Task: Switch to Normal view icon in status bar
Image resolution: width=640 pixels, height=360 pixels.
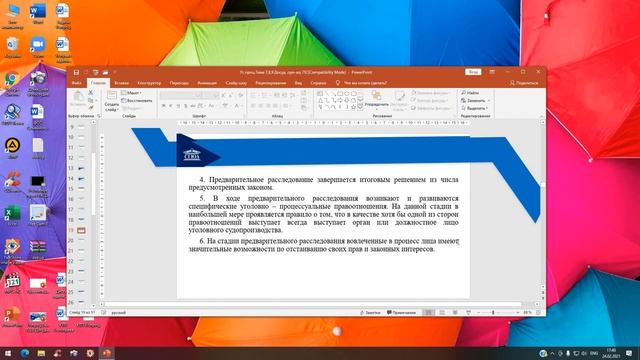Action: click(428, 312)
